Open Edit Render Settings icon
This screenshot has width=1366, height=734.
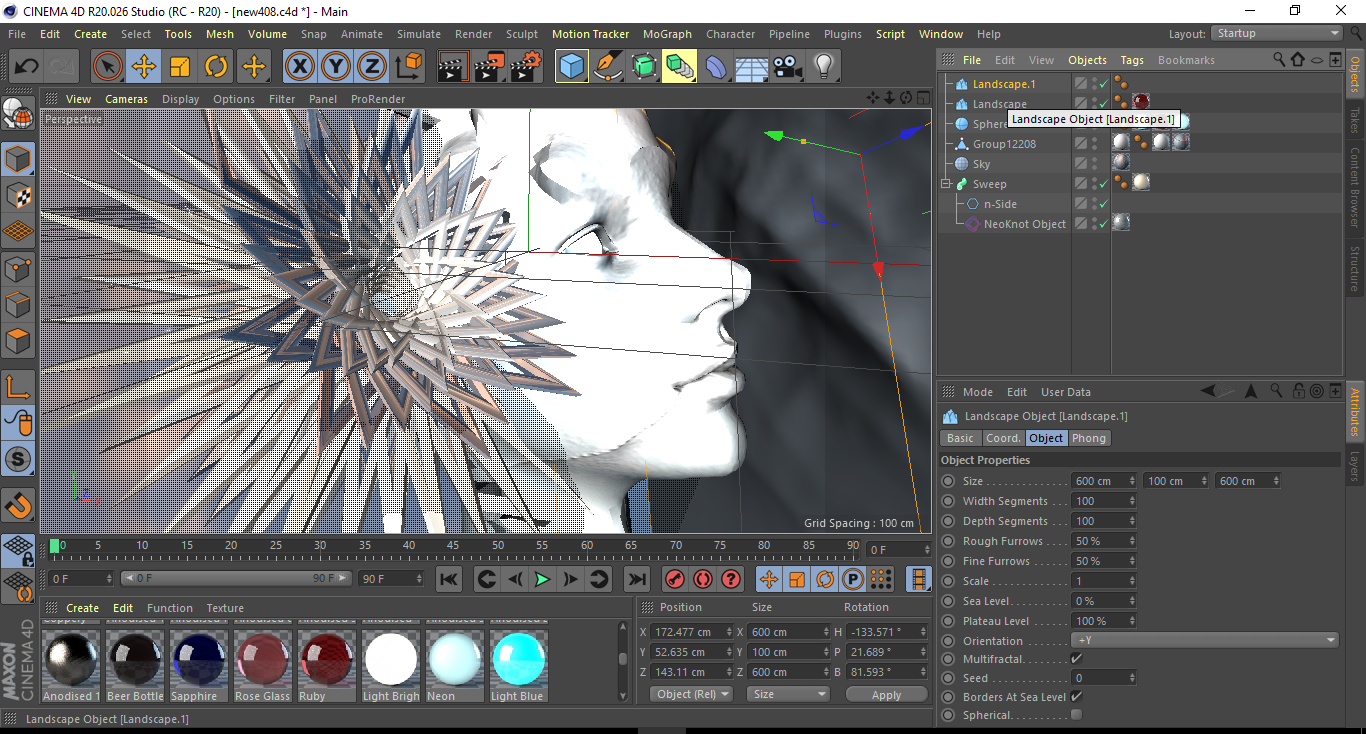(526, 67)
